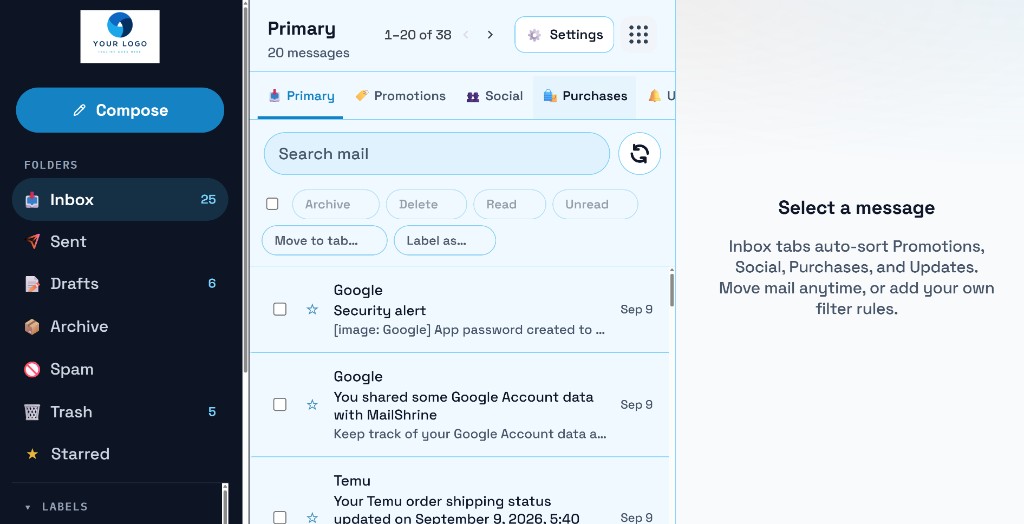Mark selected as Read
Viewport: 1024px width, 524px height.
point(509,205)
